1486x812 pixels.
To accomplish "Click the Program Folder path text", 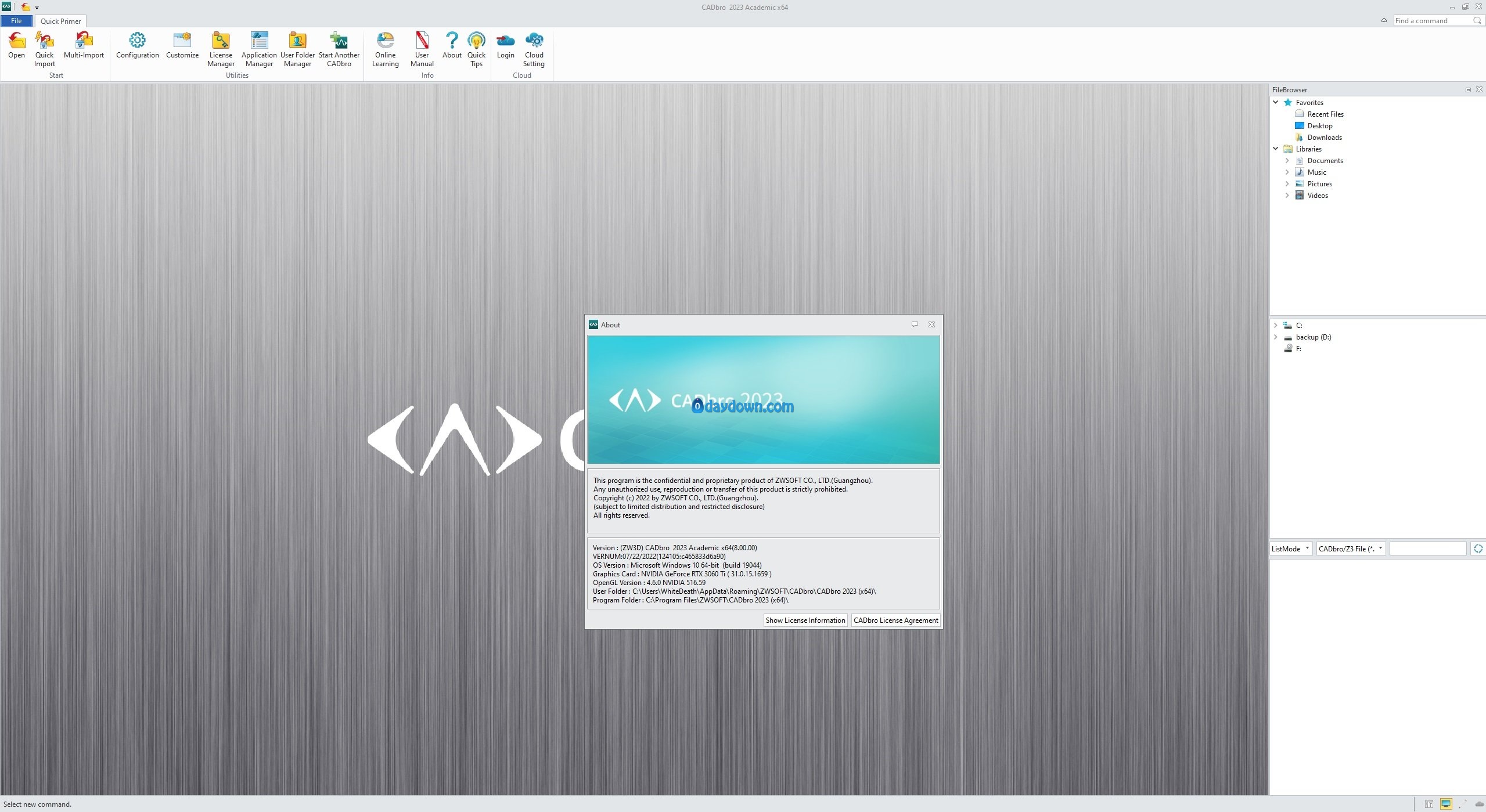I will coord(717,600).
